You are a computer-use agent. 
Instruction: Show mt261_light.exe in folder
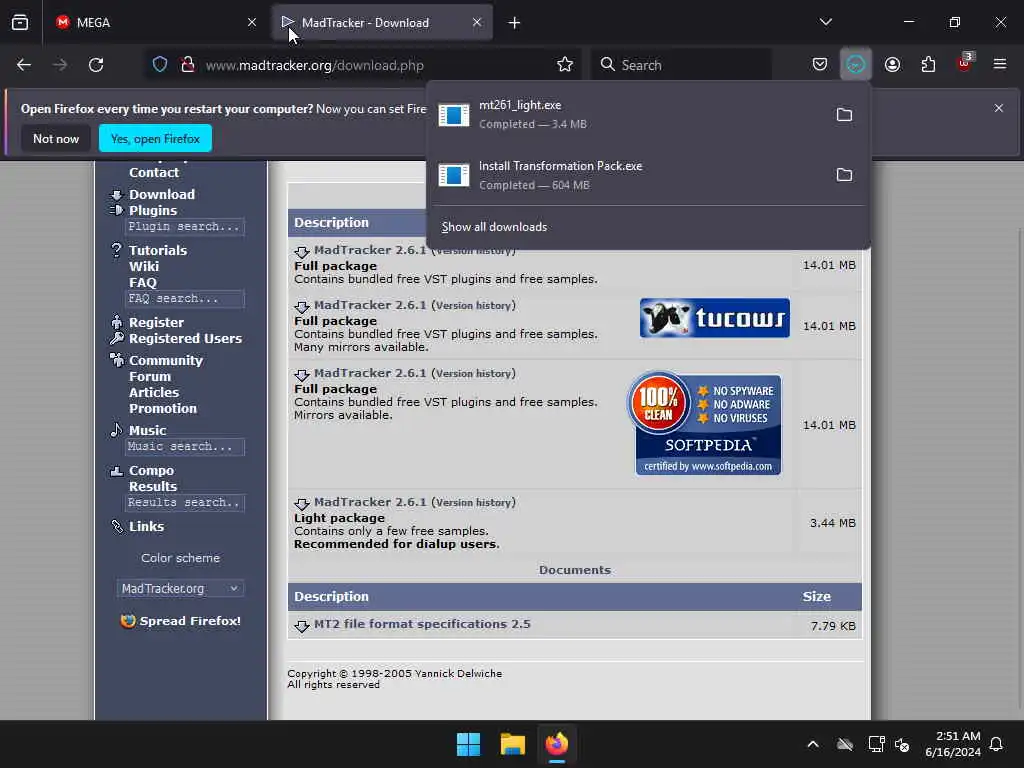click(844, 115)
